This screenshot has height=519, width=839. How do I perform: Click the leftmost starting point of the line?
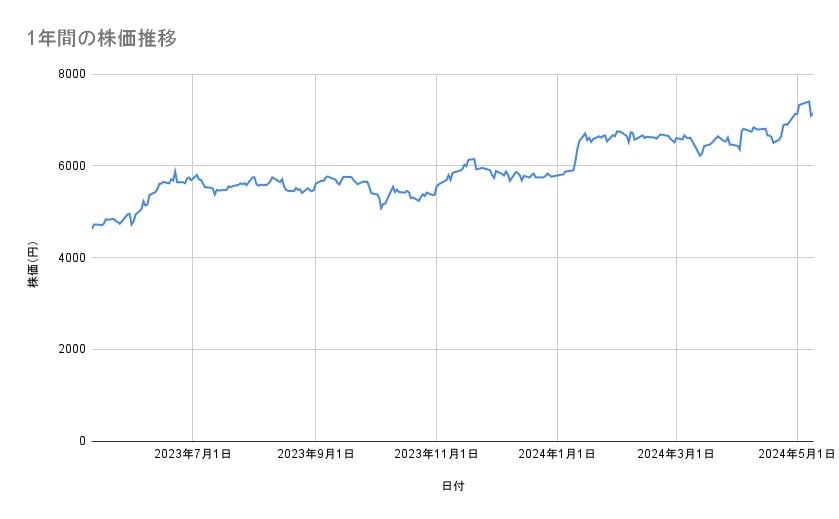coord(92,229)
